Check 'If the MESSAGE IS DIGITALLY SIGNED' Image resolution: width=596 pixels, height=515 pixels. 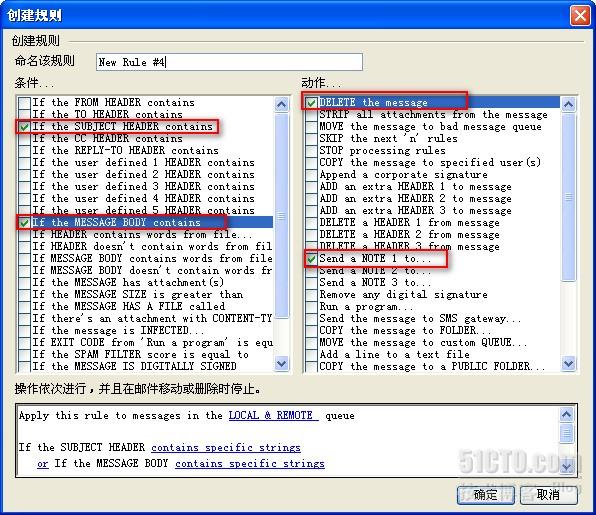(x=25, y=366)
